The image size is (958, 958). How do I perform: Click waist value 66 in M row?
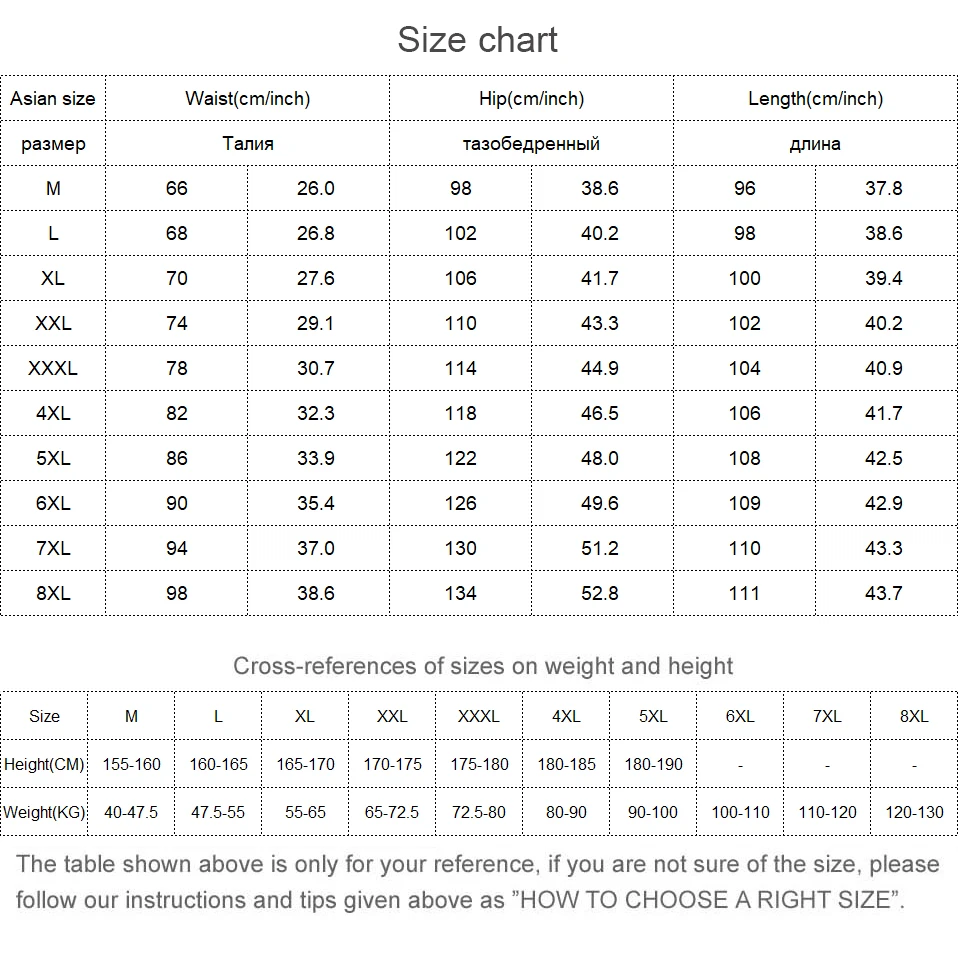point(177,188)
